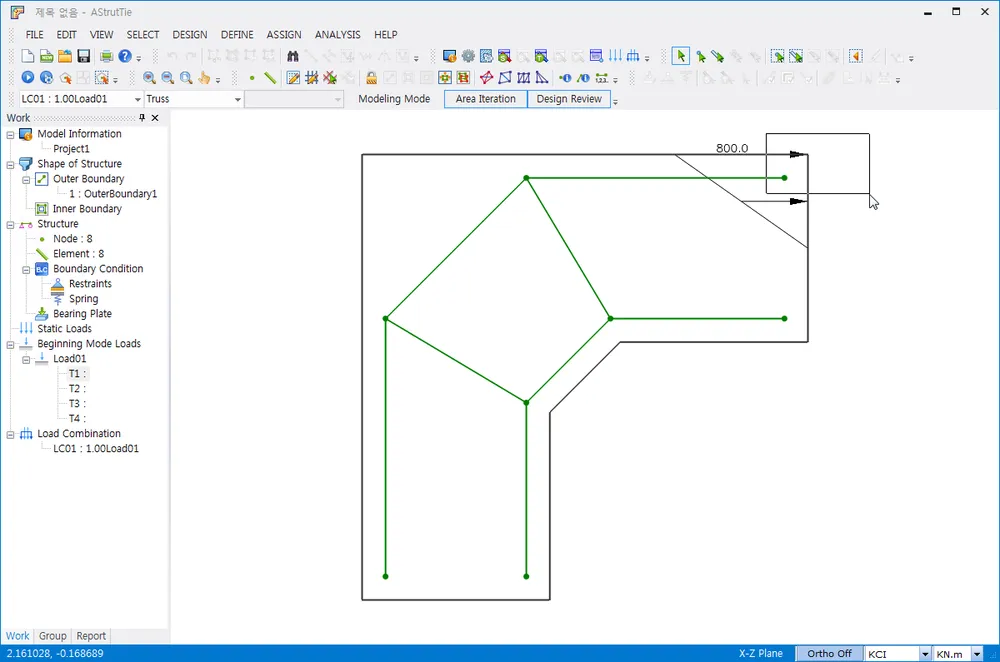The image size is (1000, 662).
Task: Click the red truss template icon
Action: coord(487,78)
